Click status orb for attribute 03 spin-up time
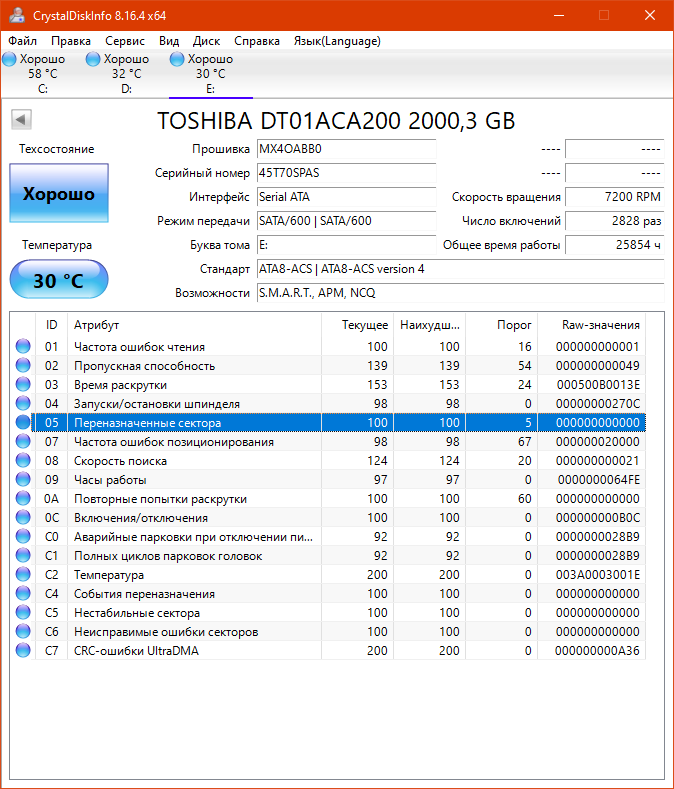674x789 pixels. pyautogui.click(x=23, y=384)
